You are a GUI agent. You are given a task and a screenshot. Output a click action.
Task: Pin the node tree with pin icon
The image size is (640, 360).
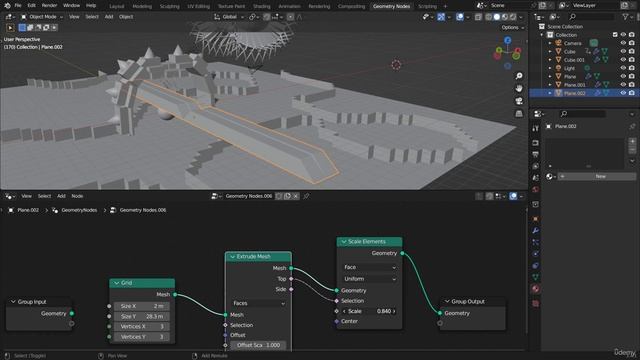coord(306,196)
